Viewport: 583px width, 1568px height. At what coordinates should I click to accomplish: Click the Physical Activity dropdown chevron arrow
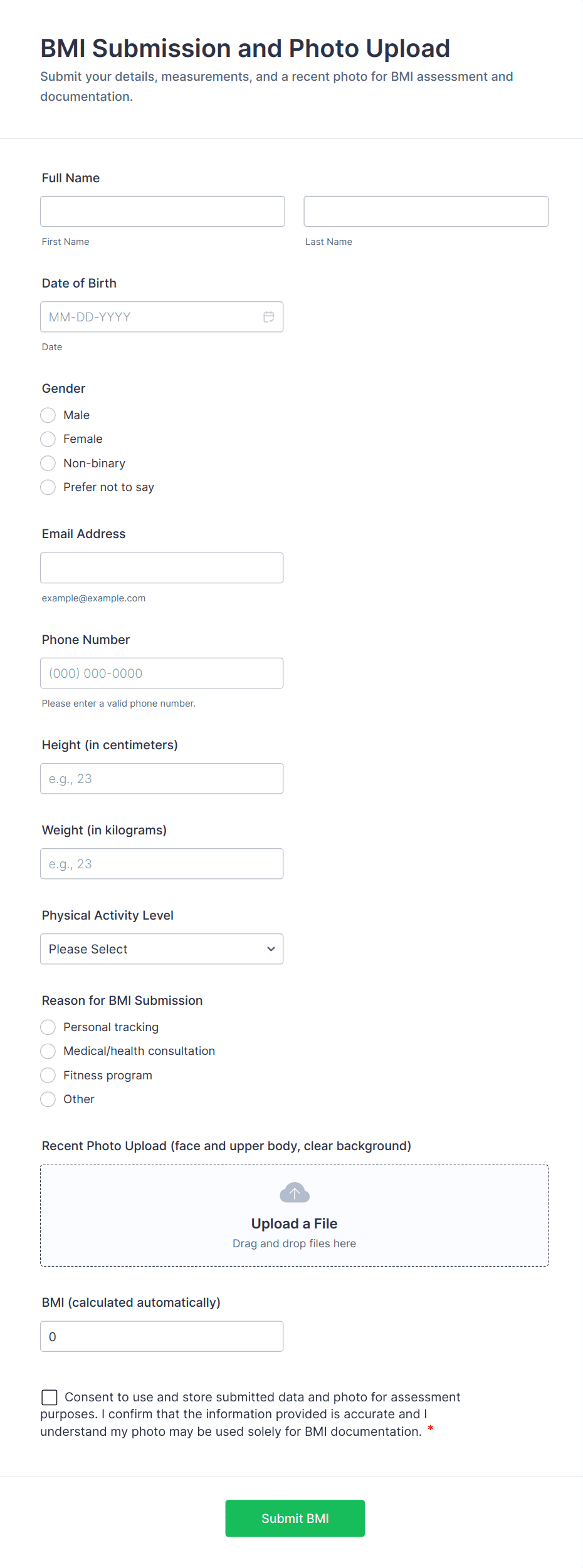[x=271, y=949]
